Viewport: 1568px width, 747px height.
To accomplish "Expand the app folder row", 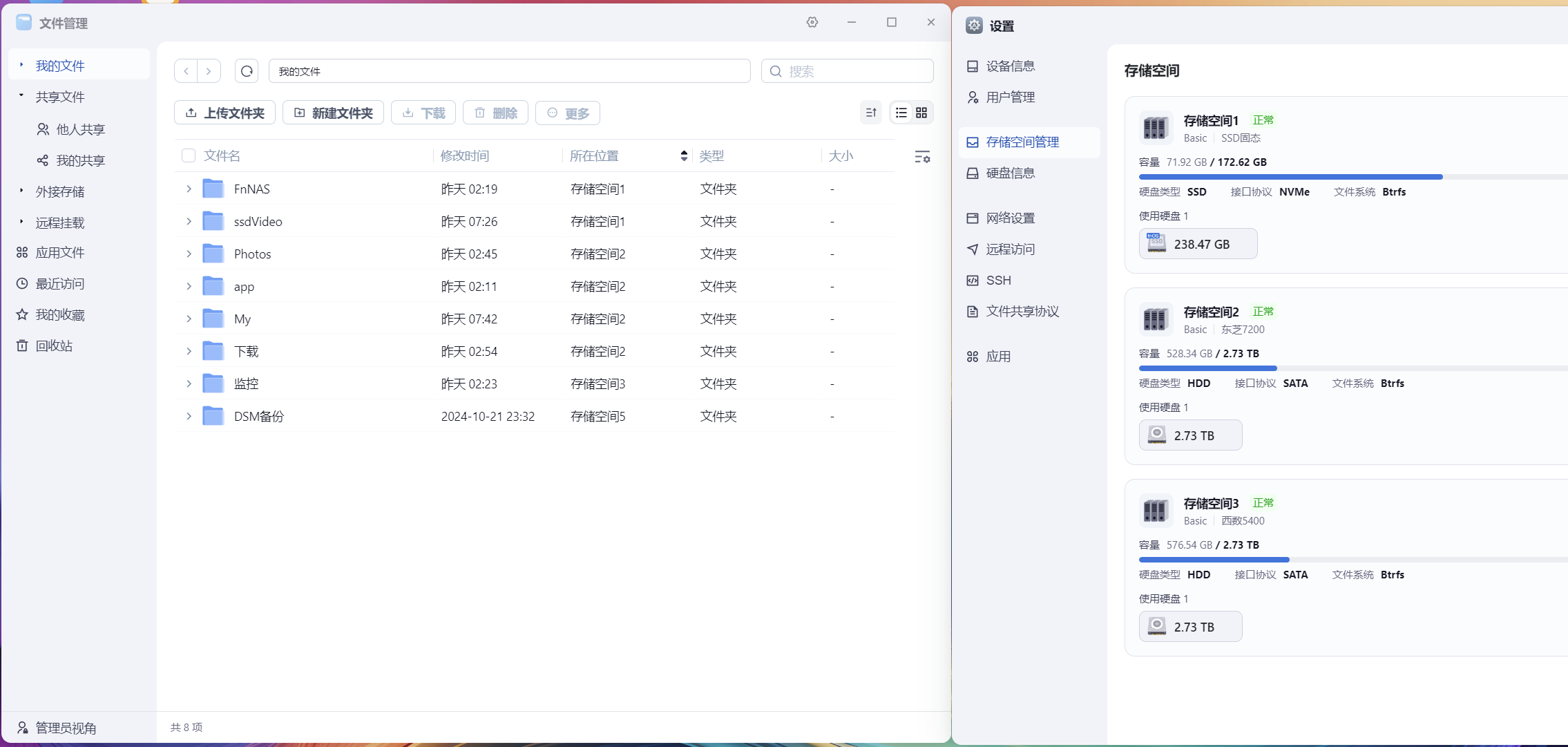I will pos(189,286).
